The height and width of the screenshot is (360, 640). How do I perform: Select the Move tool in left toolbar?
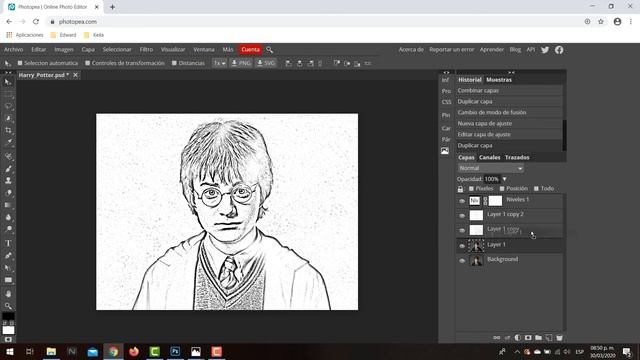tap(8, 82)
